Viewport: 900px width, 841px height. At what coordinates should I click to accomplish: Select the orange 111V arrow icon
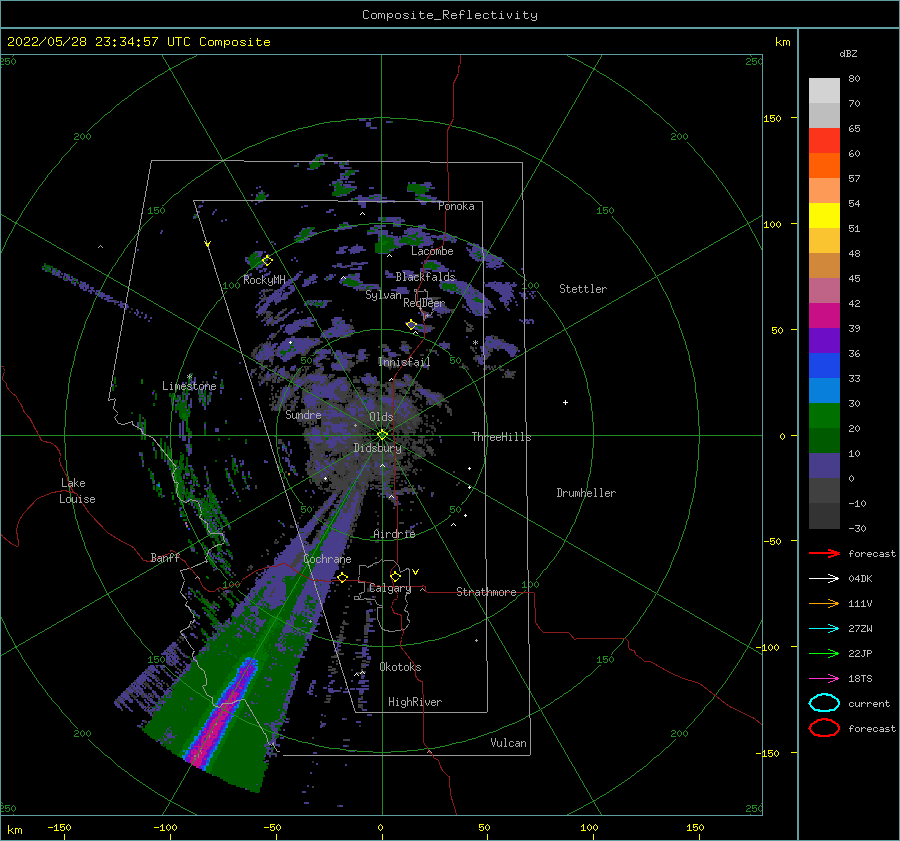tap(824, 603)
